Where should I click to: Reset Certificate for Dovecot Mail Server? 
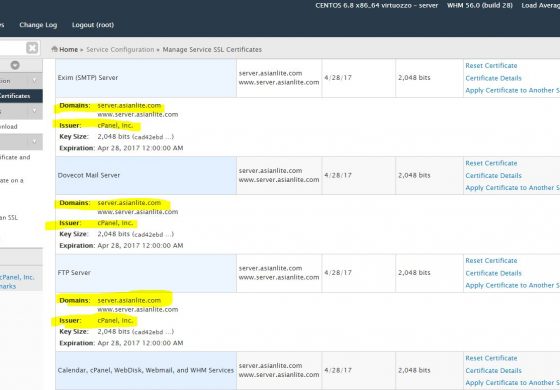coord(491,163)
